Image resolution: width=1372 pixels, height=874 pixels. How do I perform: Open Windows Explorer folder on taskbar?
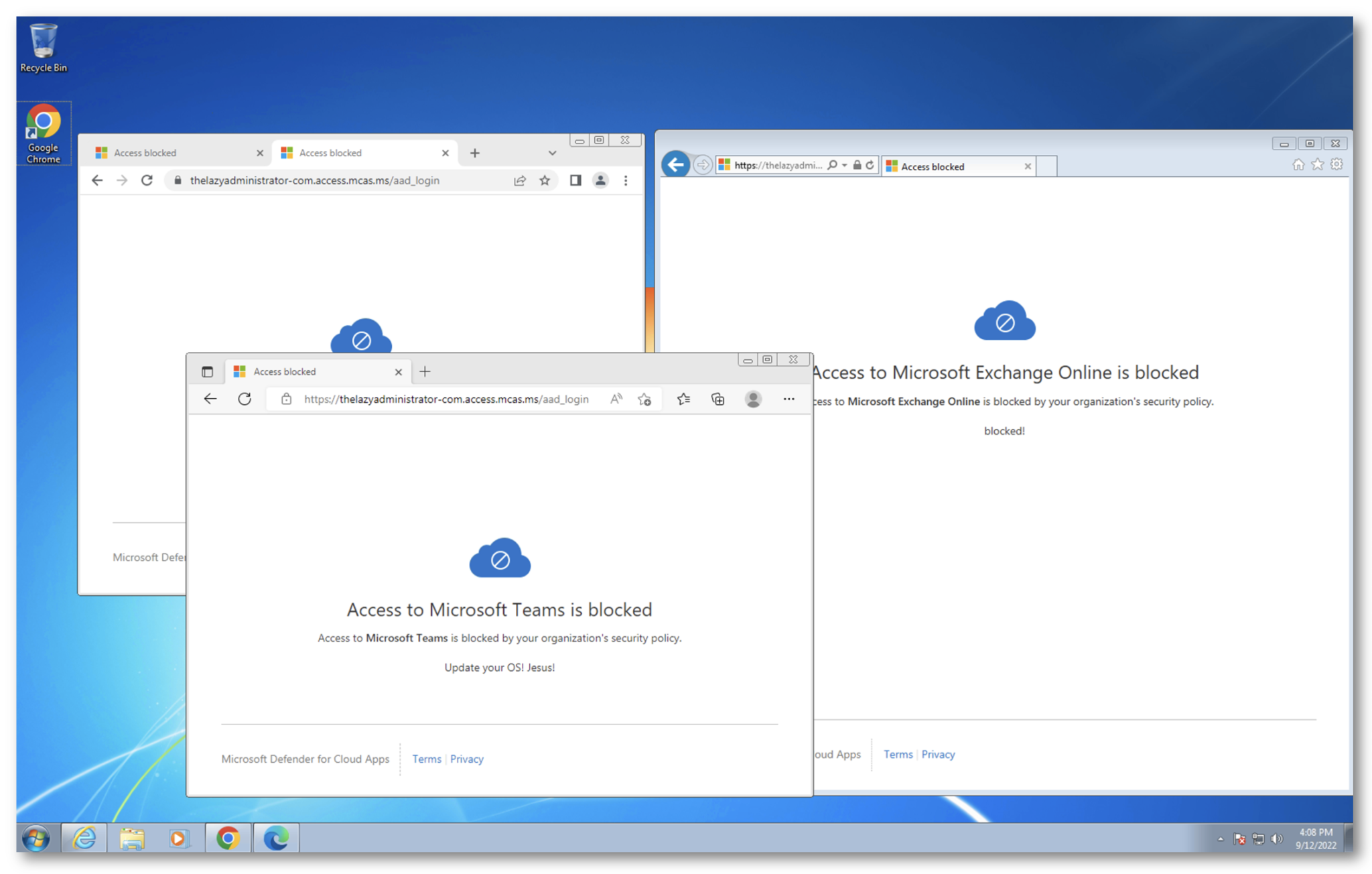pos(132,838)
